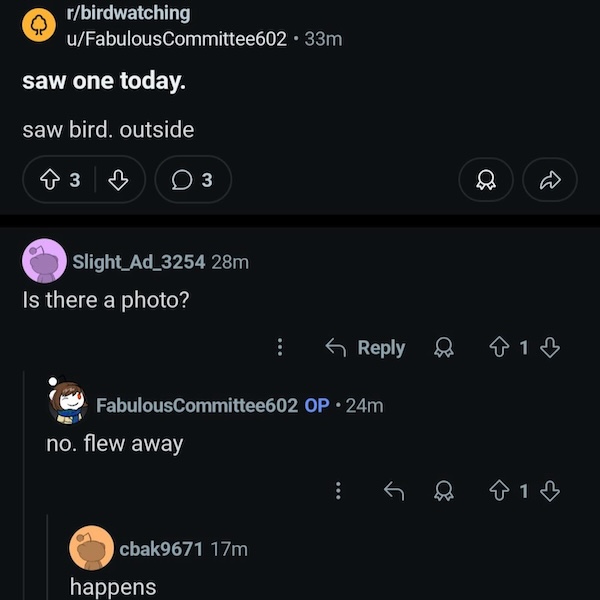
Task: Open more options on Slight_Ad_3254's comment
Action: tap(280, 348)
